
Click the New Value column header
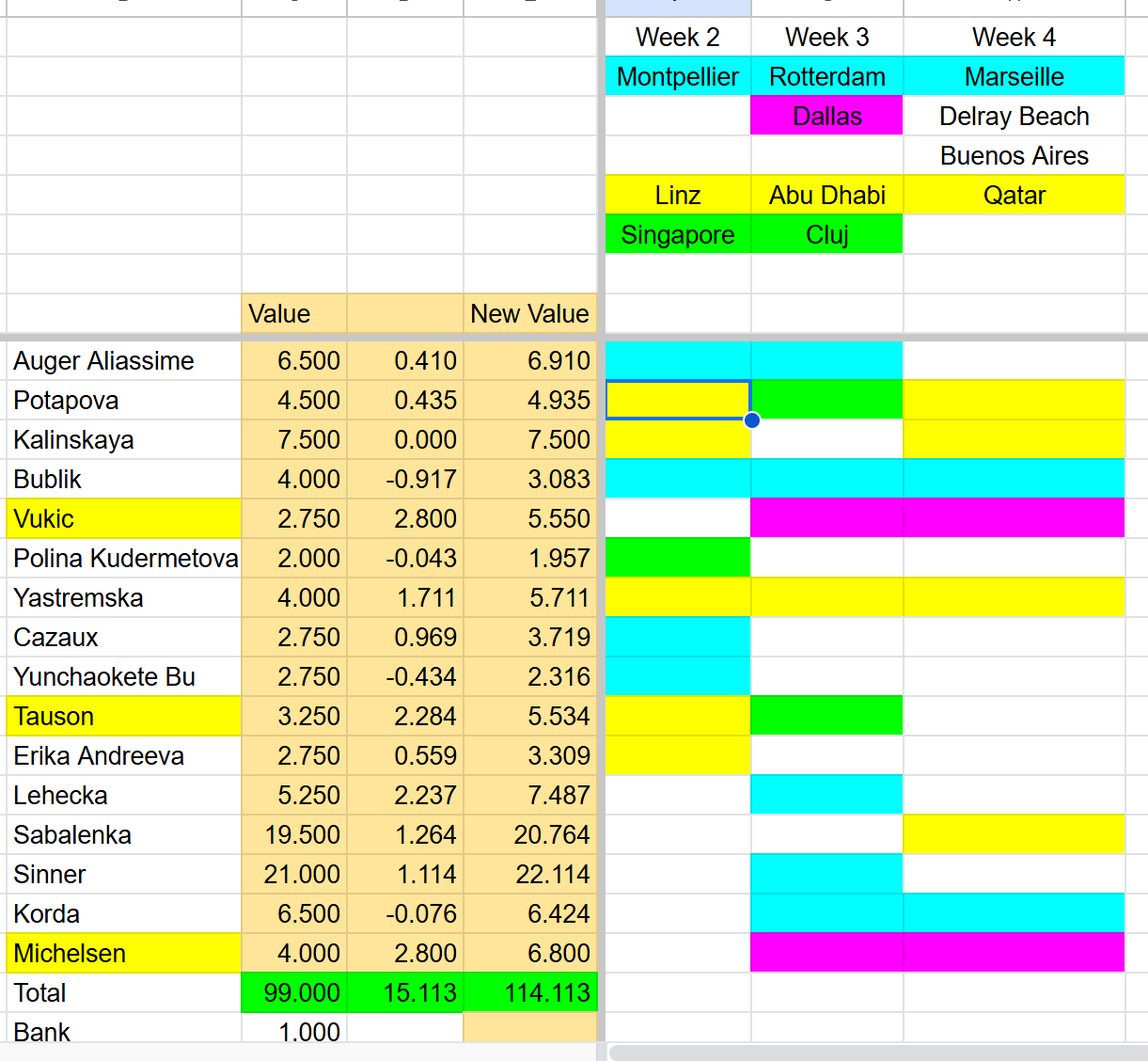pos(530,313)
